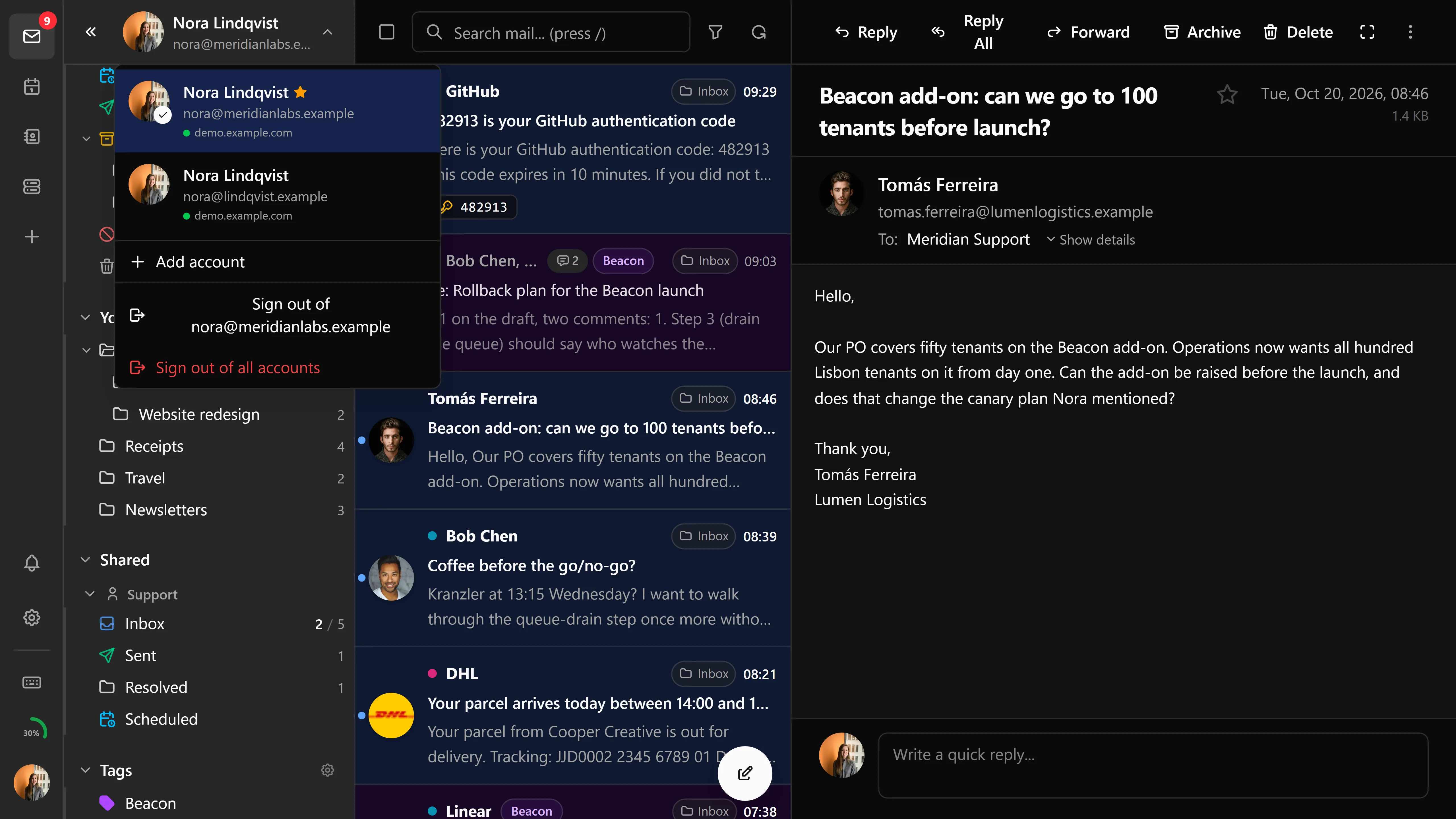This screenshot has height=819, width=1456.
Task: Click the Reply button
Action: (x=866, y=32)
